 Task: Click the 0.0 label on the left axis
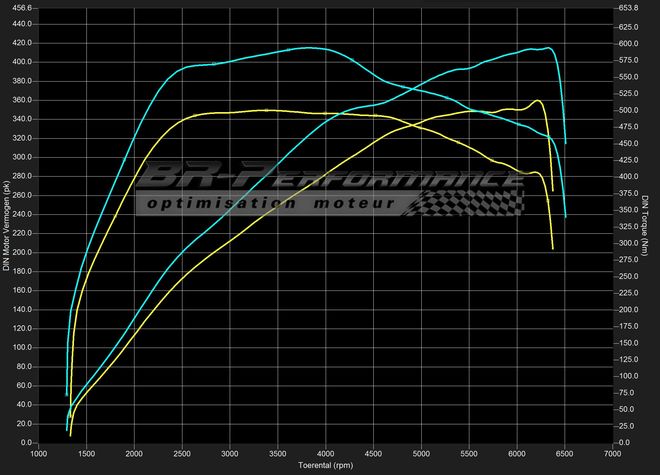pyautogui.click(x=25, y=443)
